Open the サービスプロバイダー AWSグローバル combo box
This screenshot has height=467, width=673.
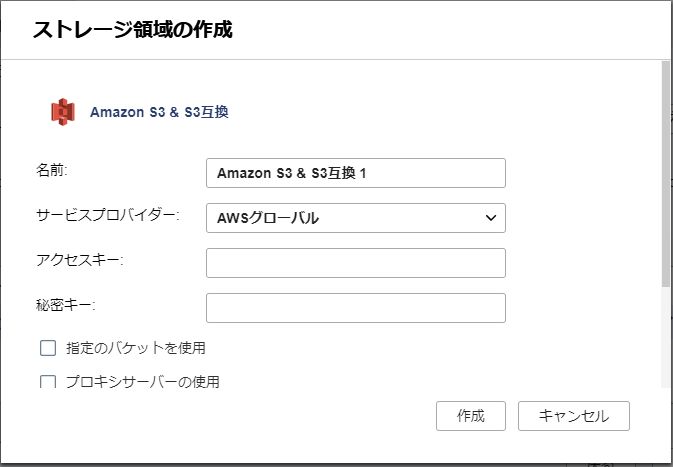click(x=356, y=218)
